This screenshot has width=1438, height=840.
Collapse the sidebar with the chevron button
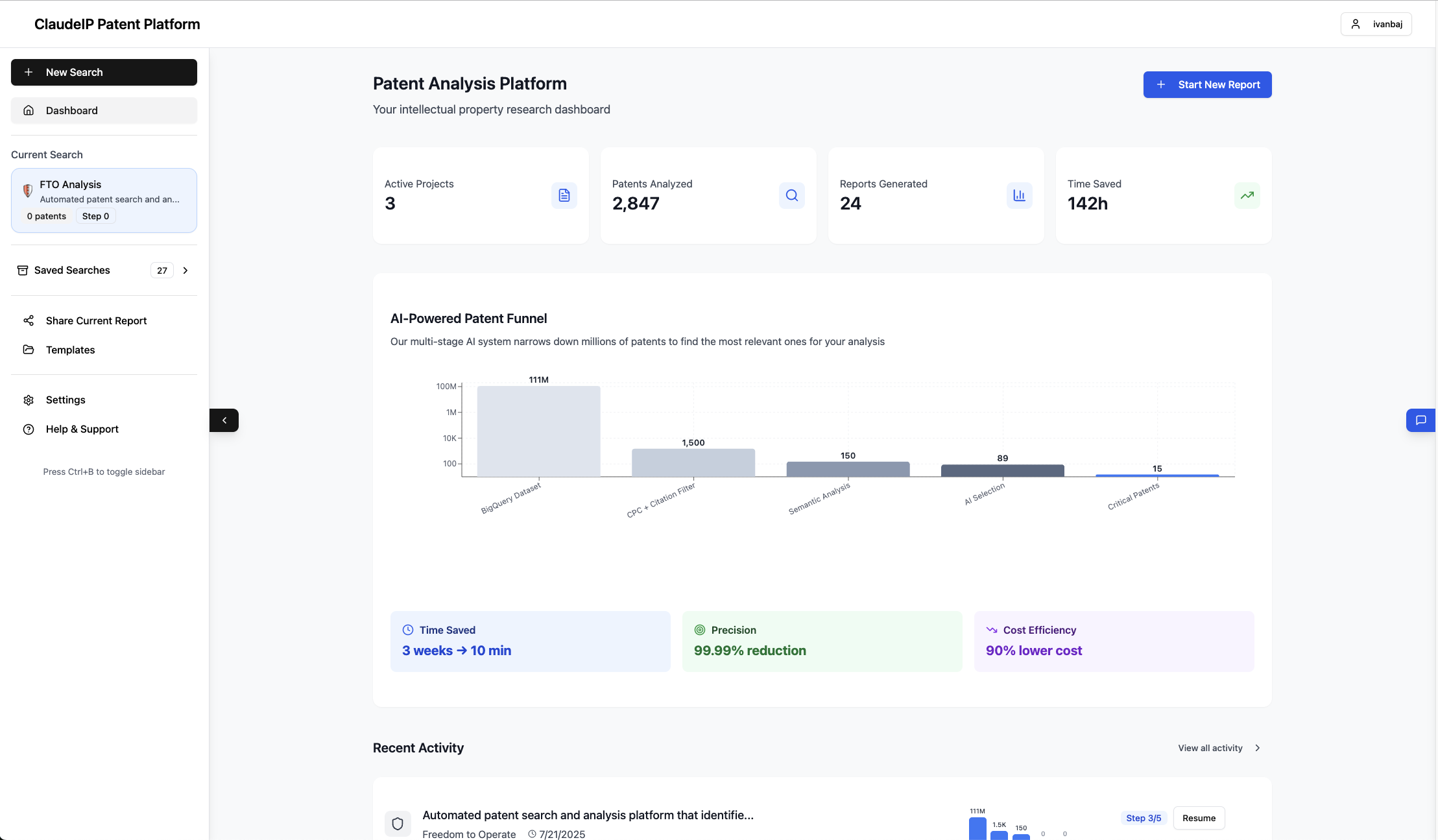[x=224, y=420]
